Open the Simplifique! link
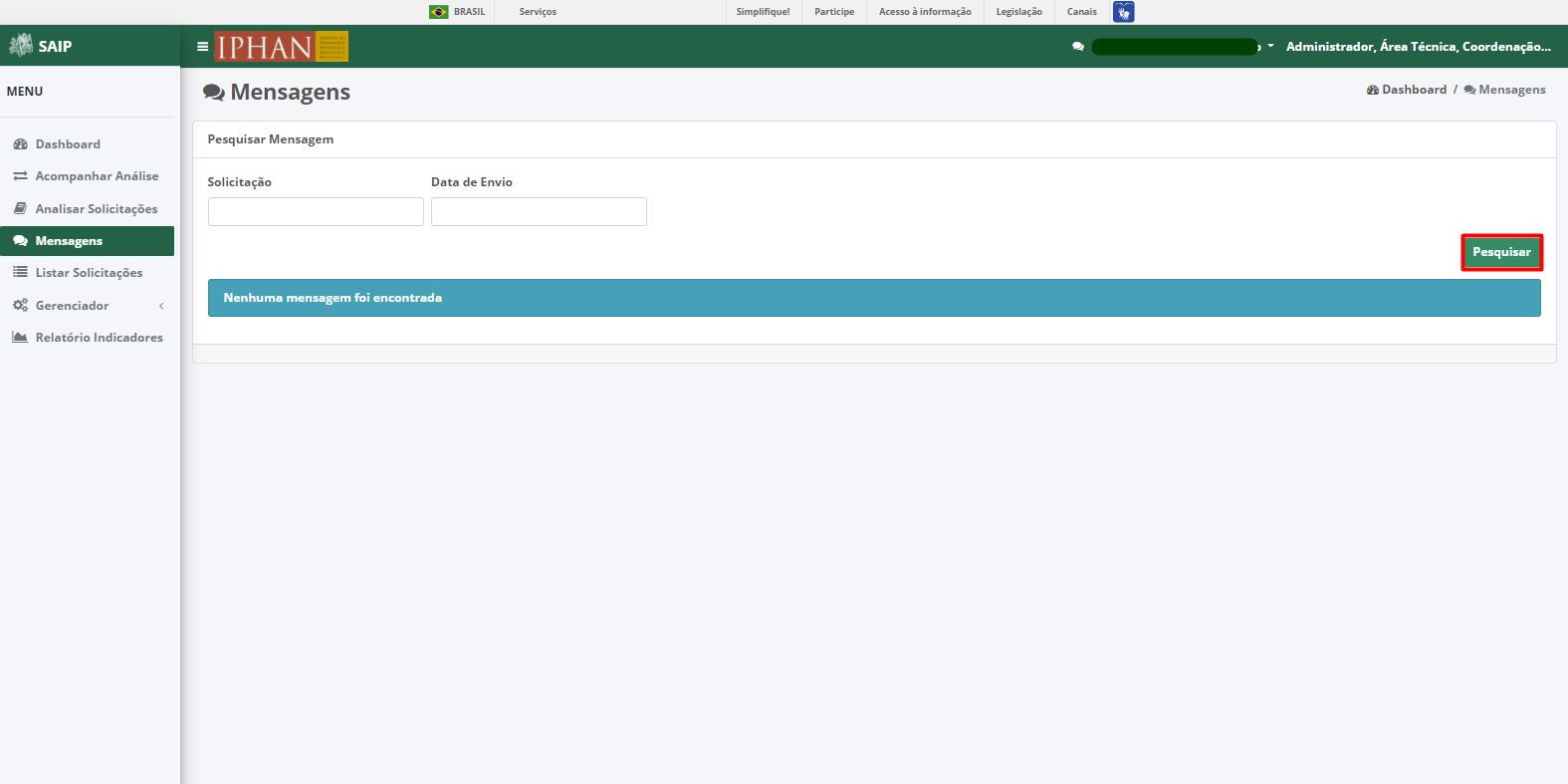1568x784 pixels. click(763, 12)
